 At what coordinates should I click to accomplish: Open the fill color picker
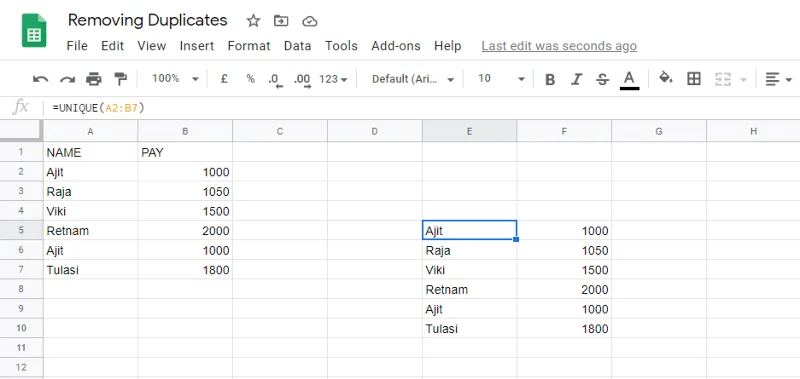(x=665, y=78)
